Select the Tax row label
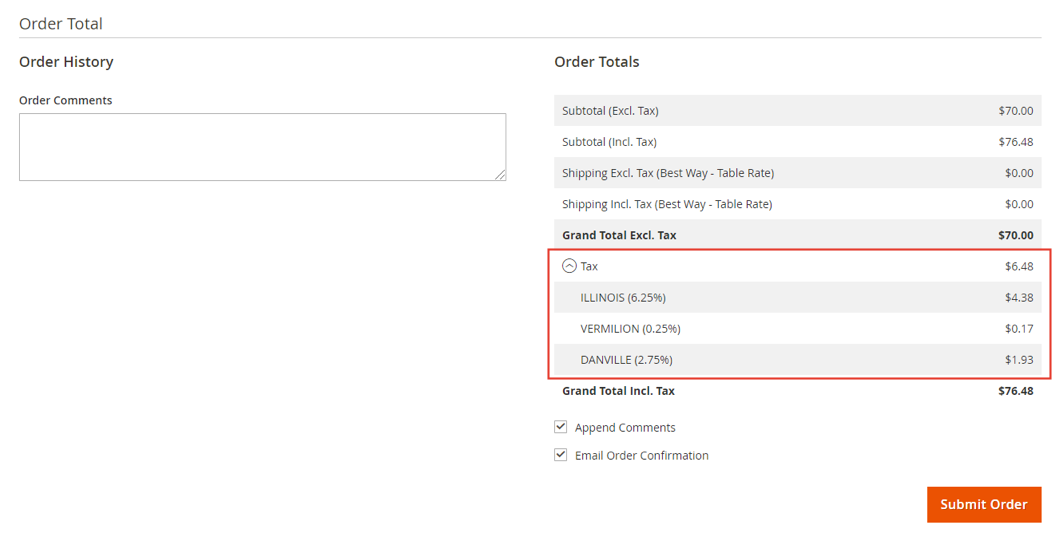Viewport: 1060px width, 544px height. tap(589, 266)
